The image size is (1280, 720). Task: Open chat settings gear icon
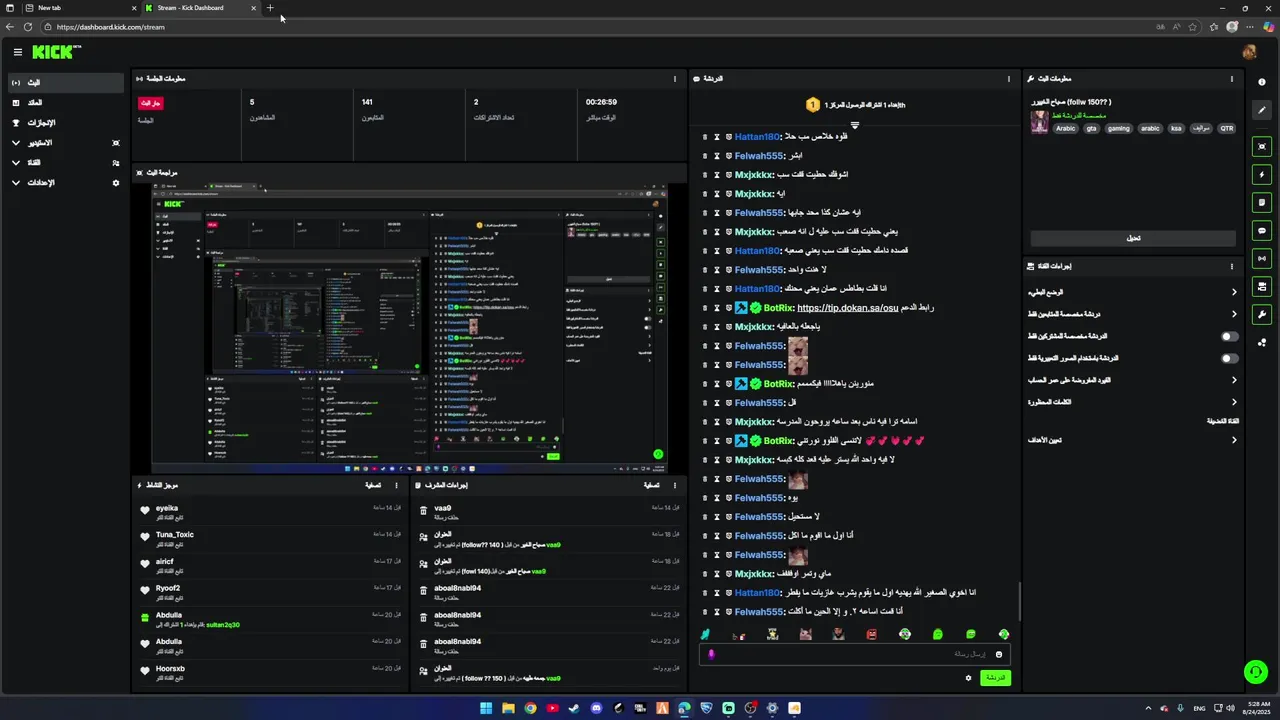(968, 678)
